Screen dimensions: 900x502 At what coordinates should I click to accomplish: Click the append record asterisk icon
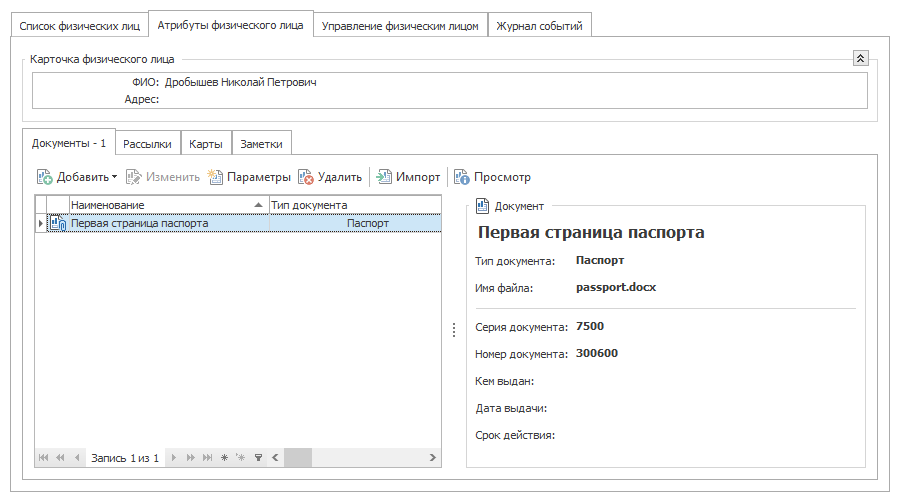click(x=224, y=458)
